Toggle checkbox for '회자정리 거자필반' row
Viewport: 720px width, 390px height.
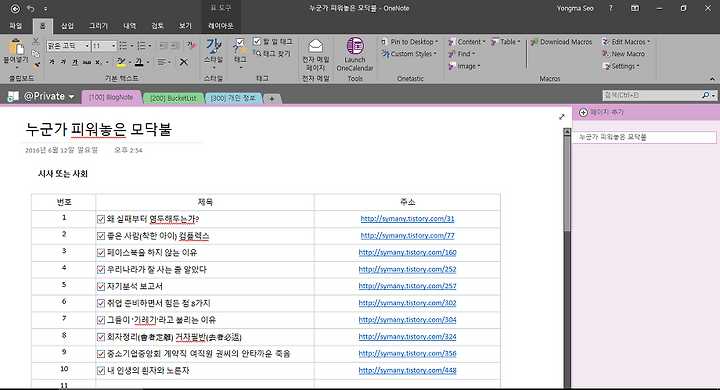click(x=101, y=337)
